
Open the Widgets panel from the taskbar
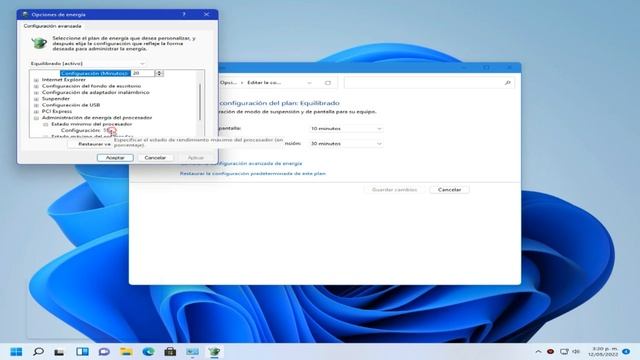(x=82, y=351)
